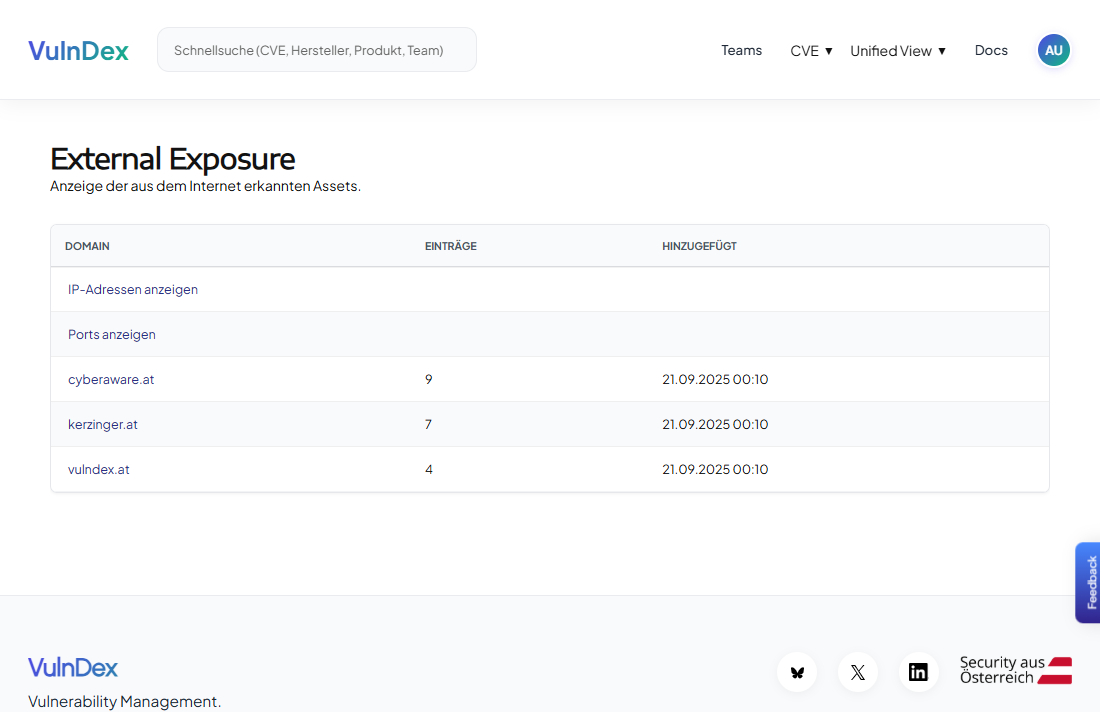1100x712 pixels.
Task: Click the Security aus Österreich badge
Action: click(x=1015, y=670)
